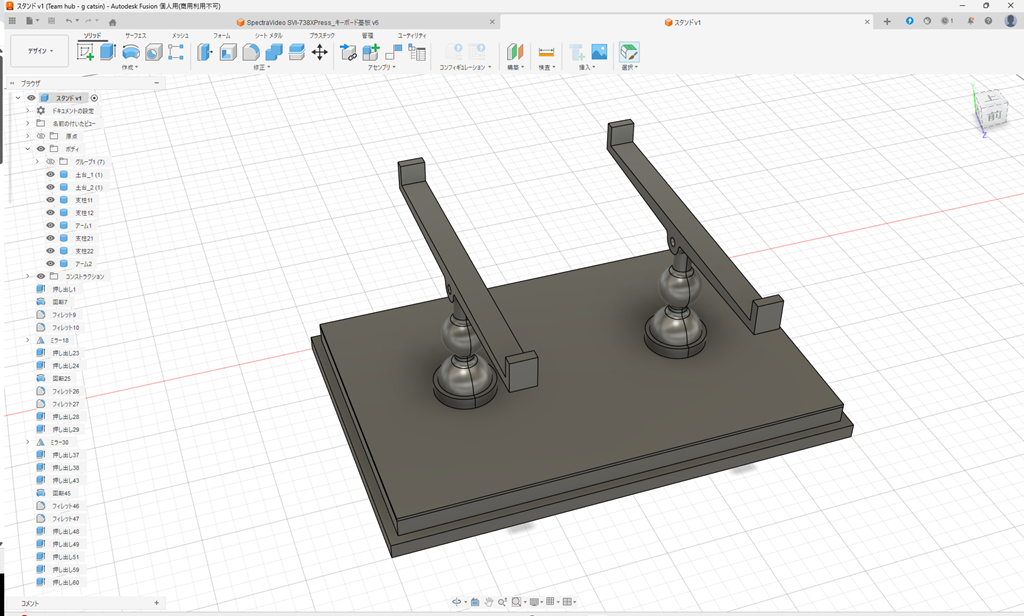Click the Fit view icon
The height and width of the screenshot is (616, 1024).
click(x=516, y=602)
